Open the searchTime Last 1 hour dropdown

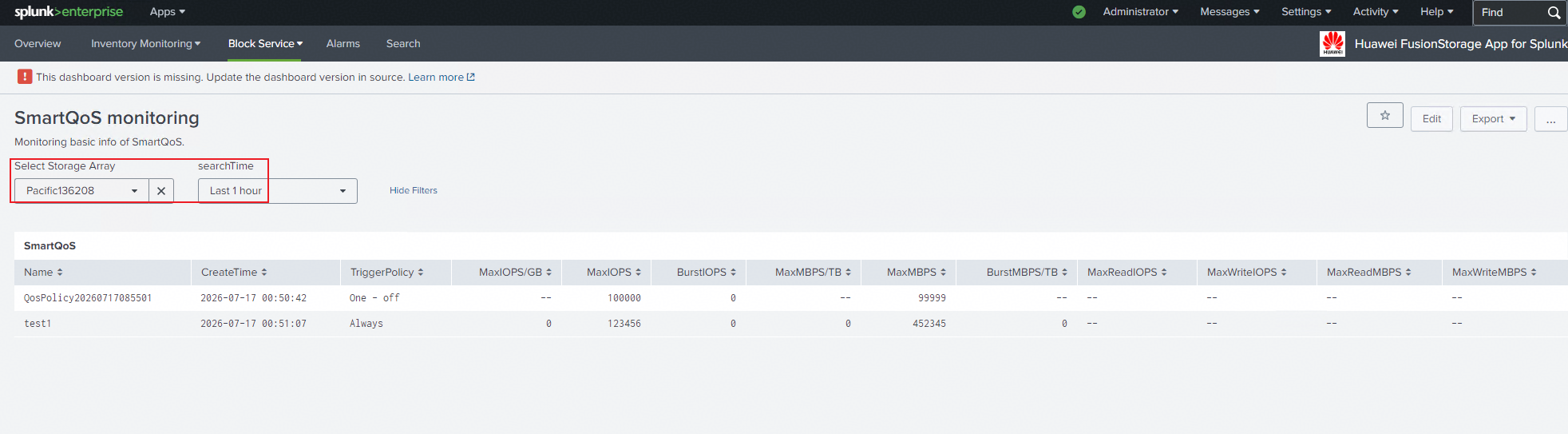click(x=277, y=191)
